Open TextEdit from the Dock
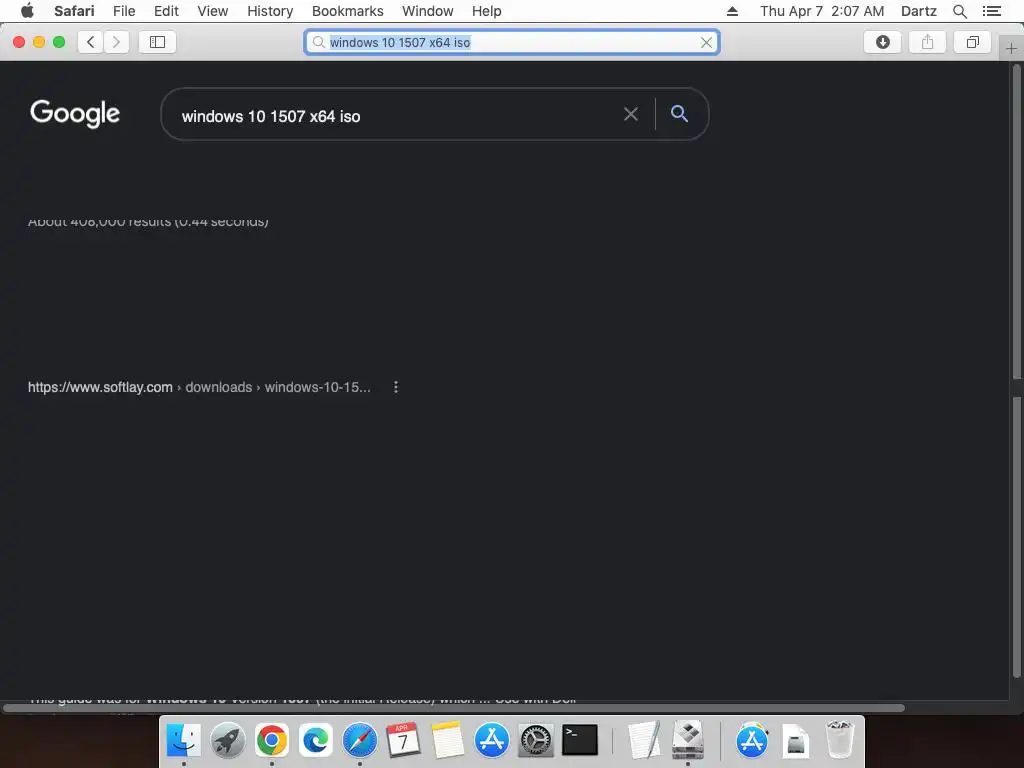 click(x=644, y=740)
